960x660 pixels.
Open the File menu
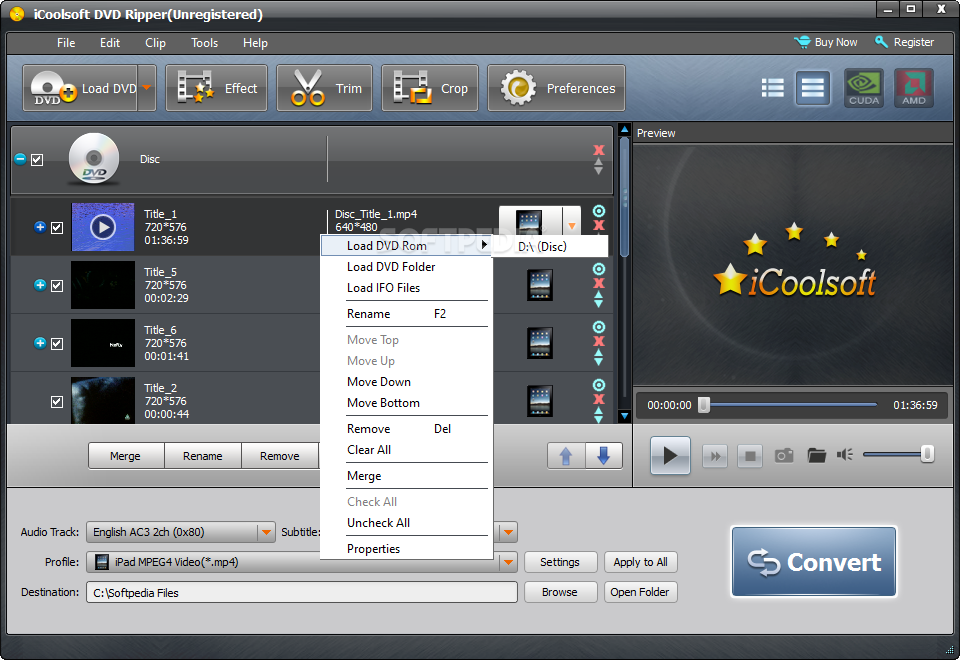(66, 43)
